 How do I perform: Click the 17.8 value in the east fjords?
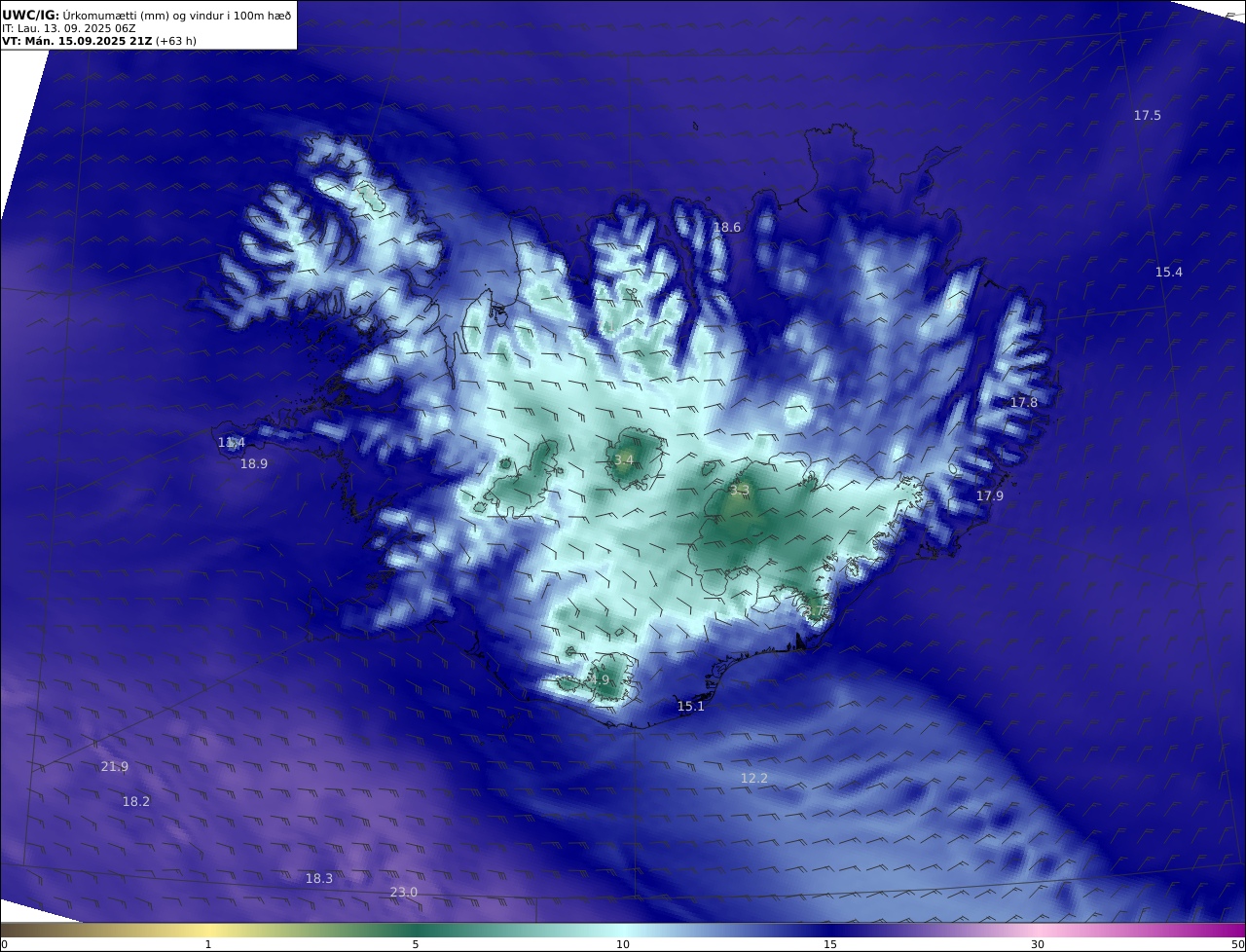[x=1023, y=403]
